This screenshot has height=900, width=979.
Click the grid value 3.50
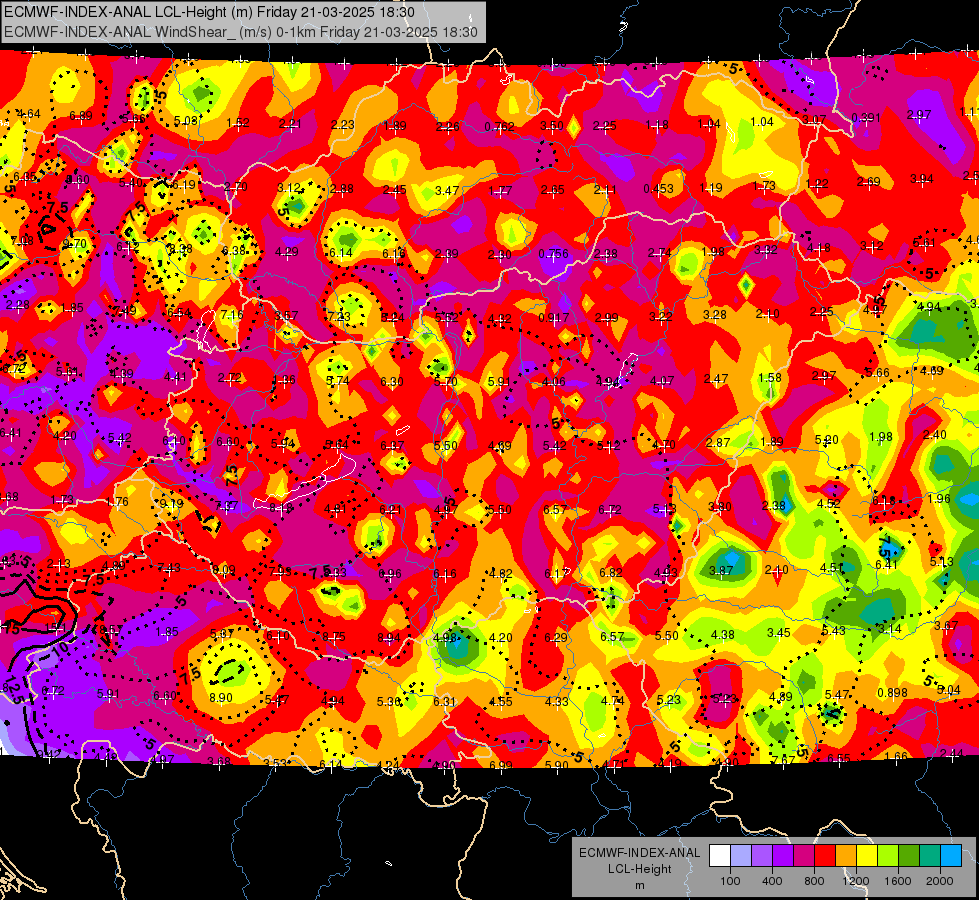click(x=552, y=126)
